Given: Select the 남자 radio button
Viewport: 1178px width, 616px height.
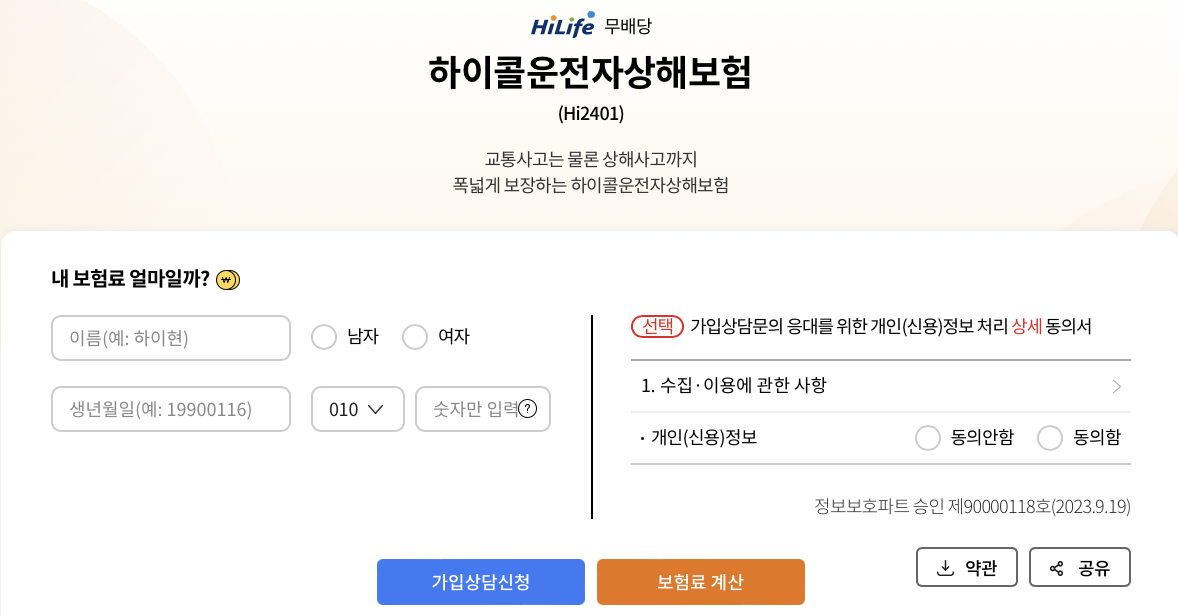Looking at the screenshot, I should 324,337.
